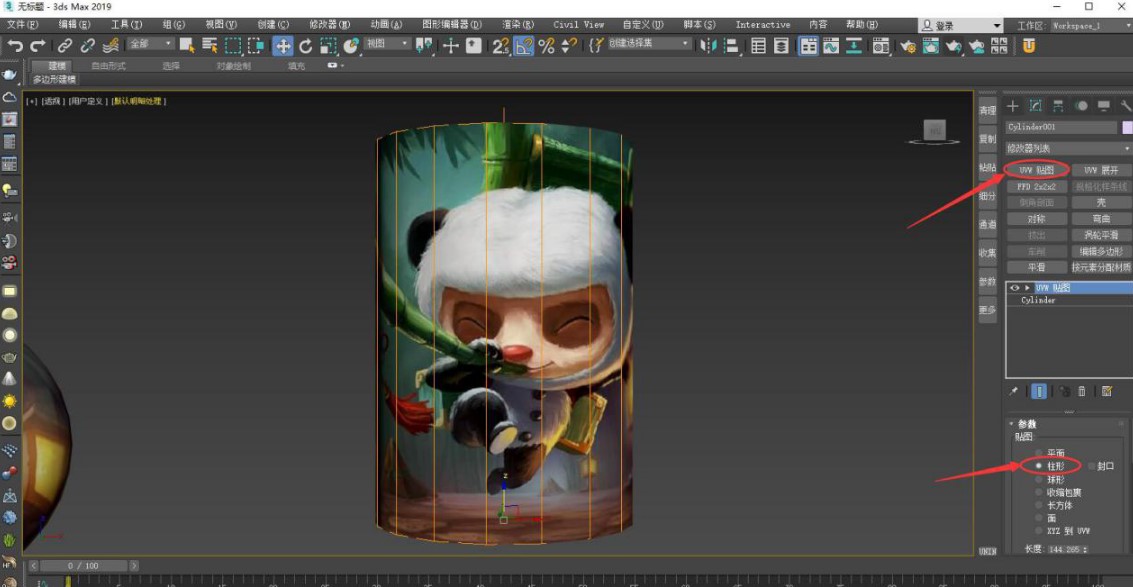The image size is (1133, 587).
Task: Click Remove modifier trash icon
Action: (x=1082, y=391)
